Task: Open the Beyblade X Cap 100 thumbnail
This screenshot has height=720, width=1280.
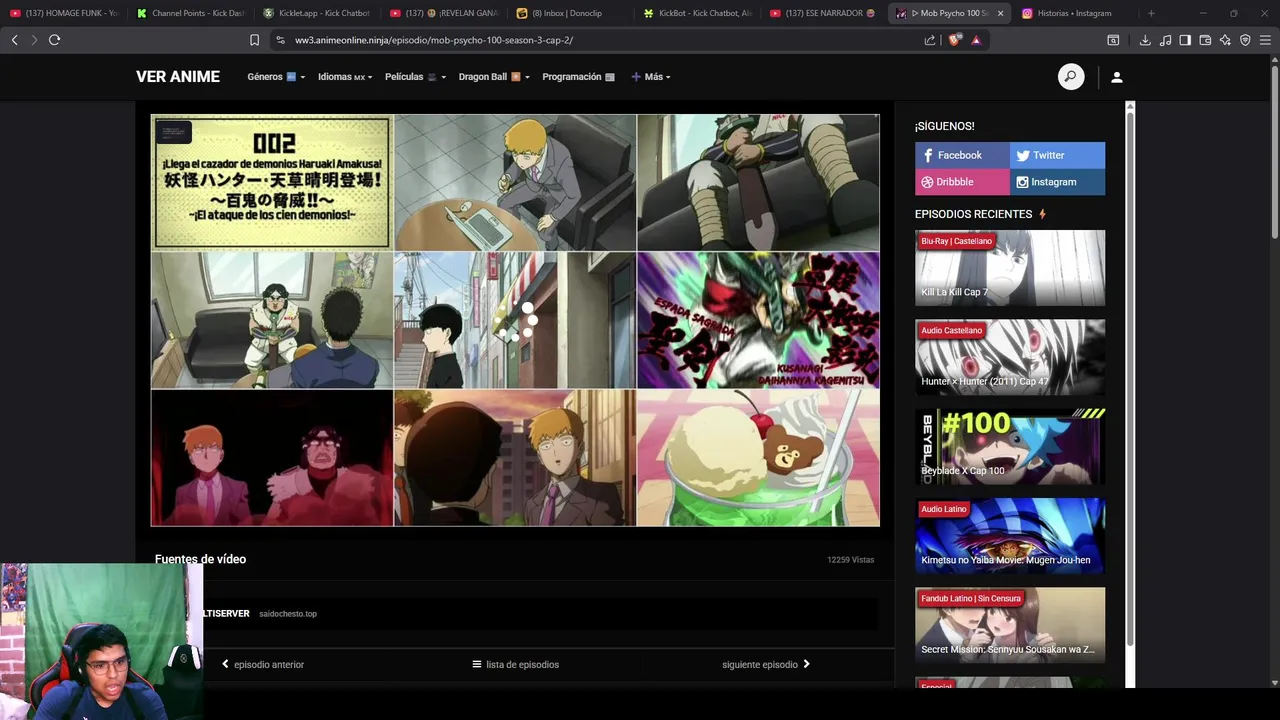Action: [x=1010, y=446]
